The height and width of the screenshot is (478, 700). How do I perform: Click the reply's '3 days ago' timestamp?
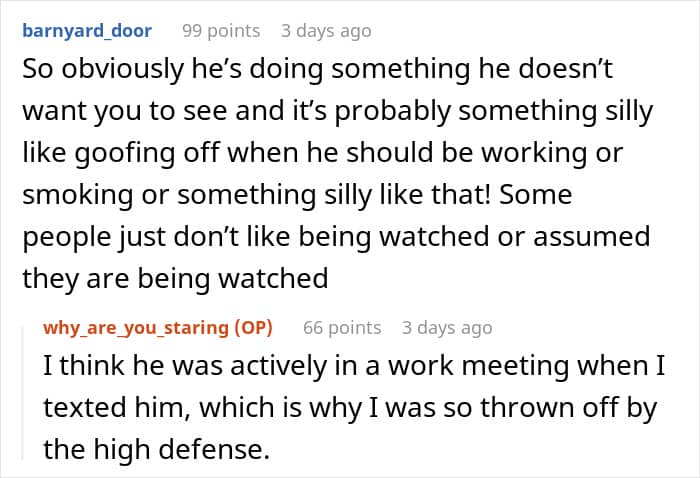pos(446,327)
